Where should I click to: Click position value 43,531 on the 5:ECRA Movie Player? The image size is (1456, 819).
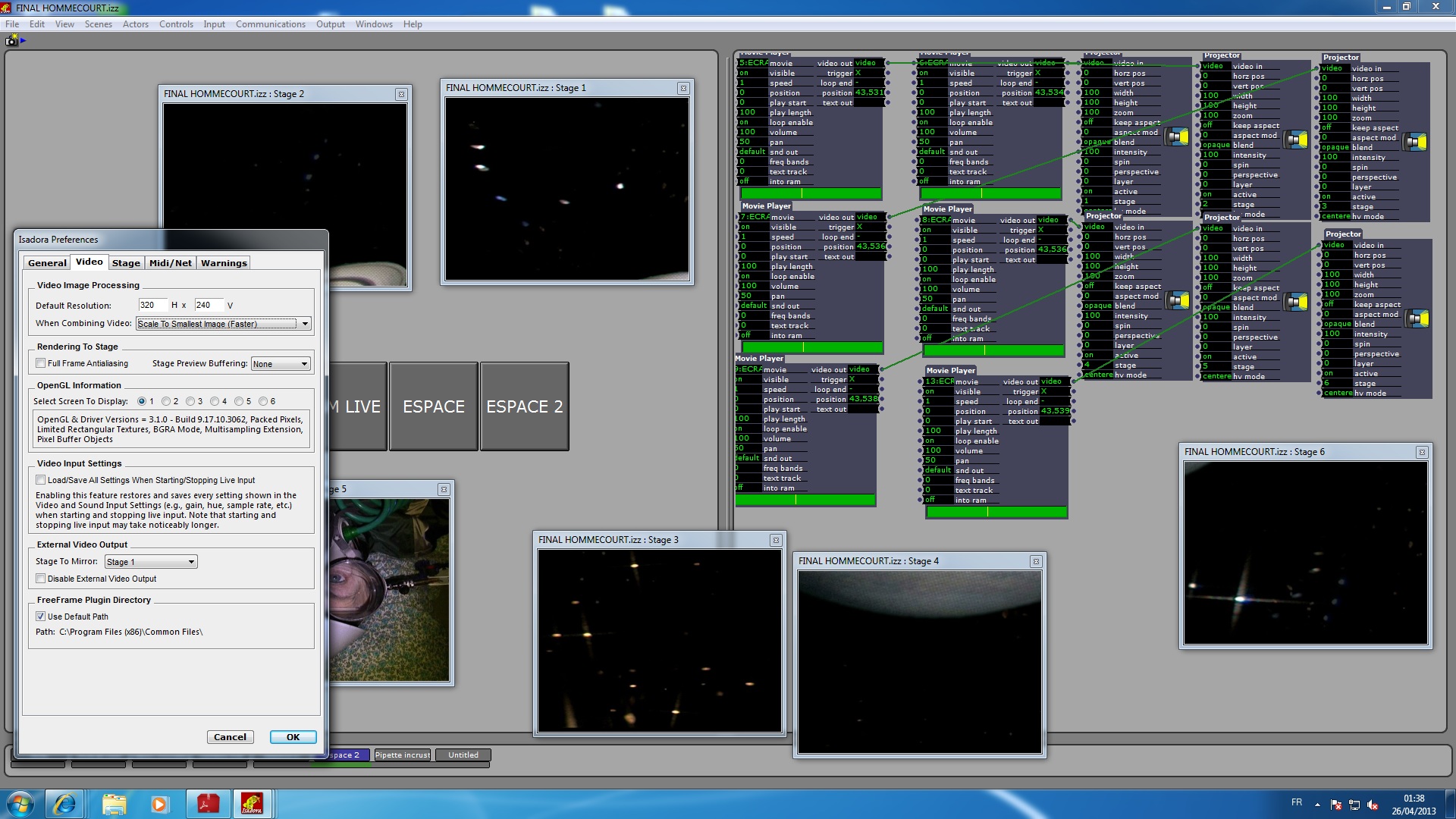click(868, 93)
